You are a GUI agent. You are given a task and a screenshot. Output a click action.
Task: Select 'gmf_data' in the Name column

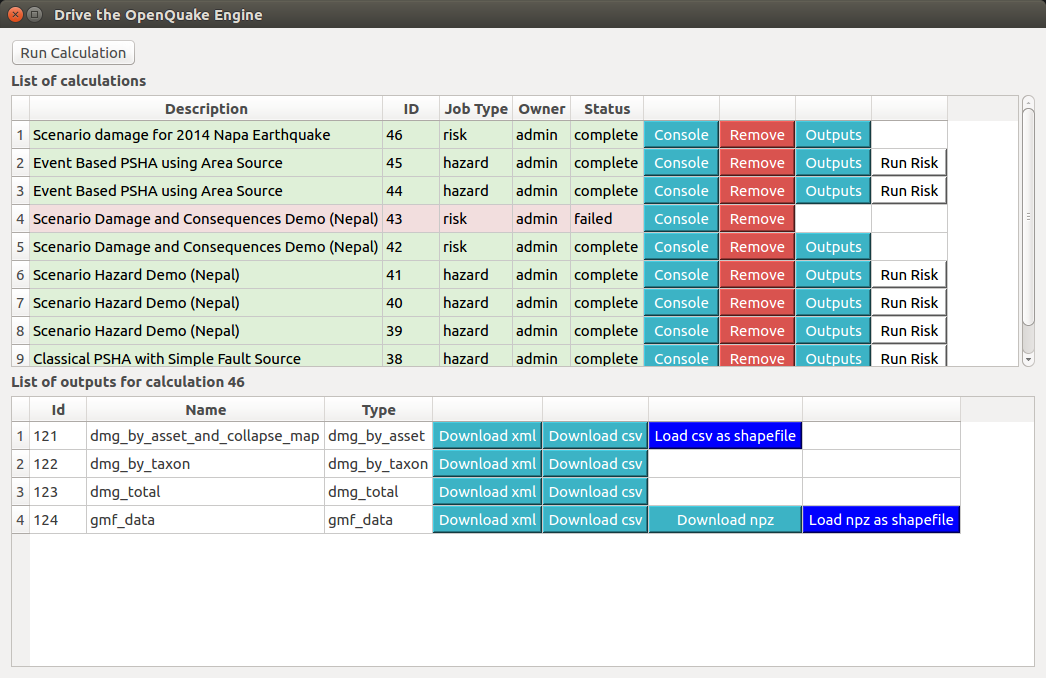point(205,520)
